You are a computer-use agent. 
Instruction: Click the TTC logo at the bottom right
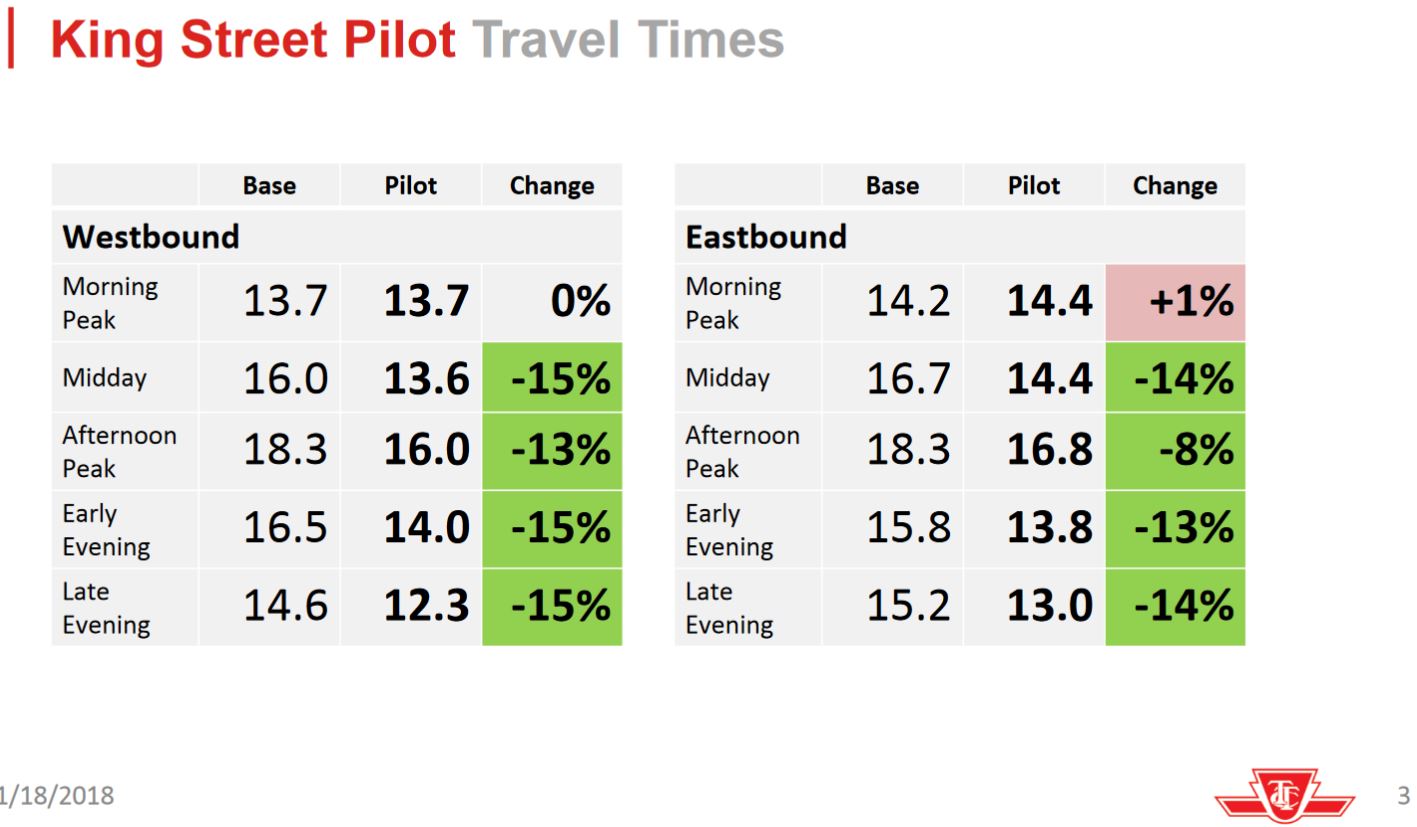point(1284,797)
